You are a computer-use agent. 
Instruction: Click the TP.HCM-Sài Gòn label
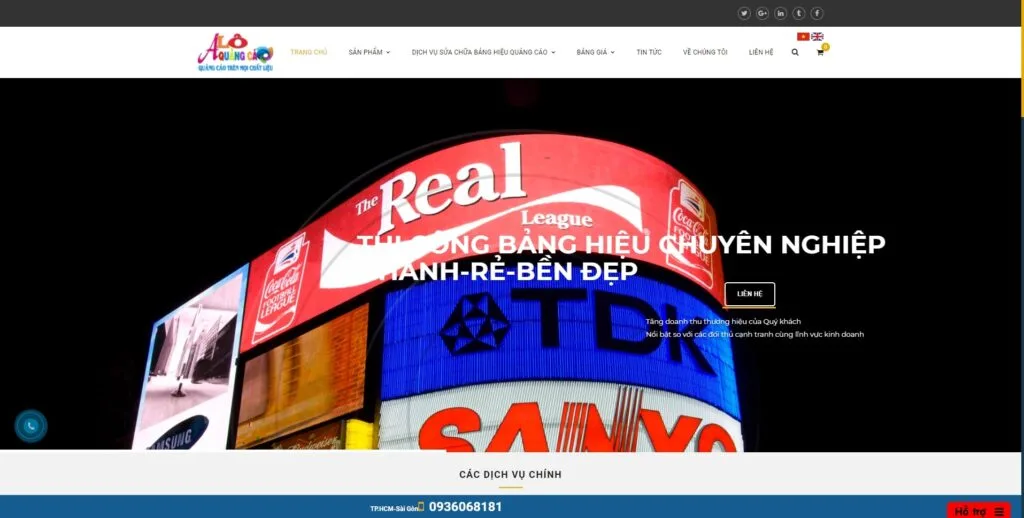tap(393, 508)
